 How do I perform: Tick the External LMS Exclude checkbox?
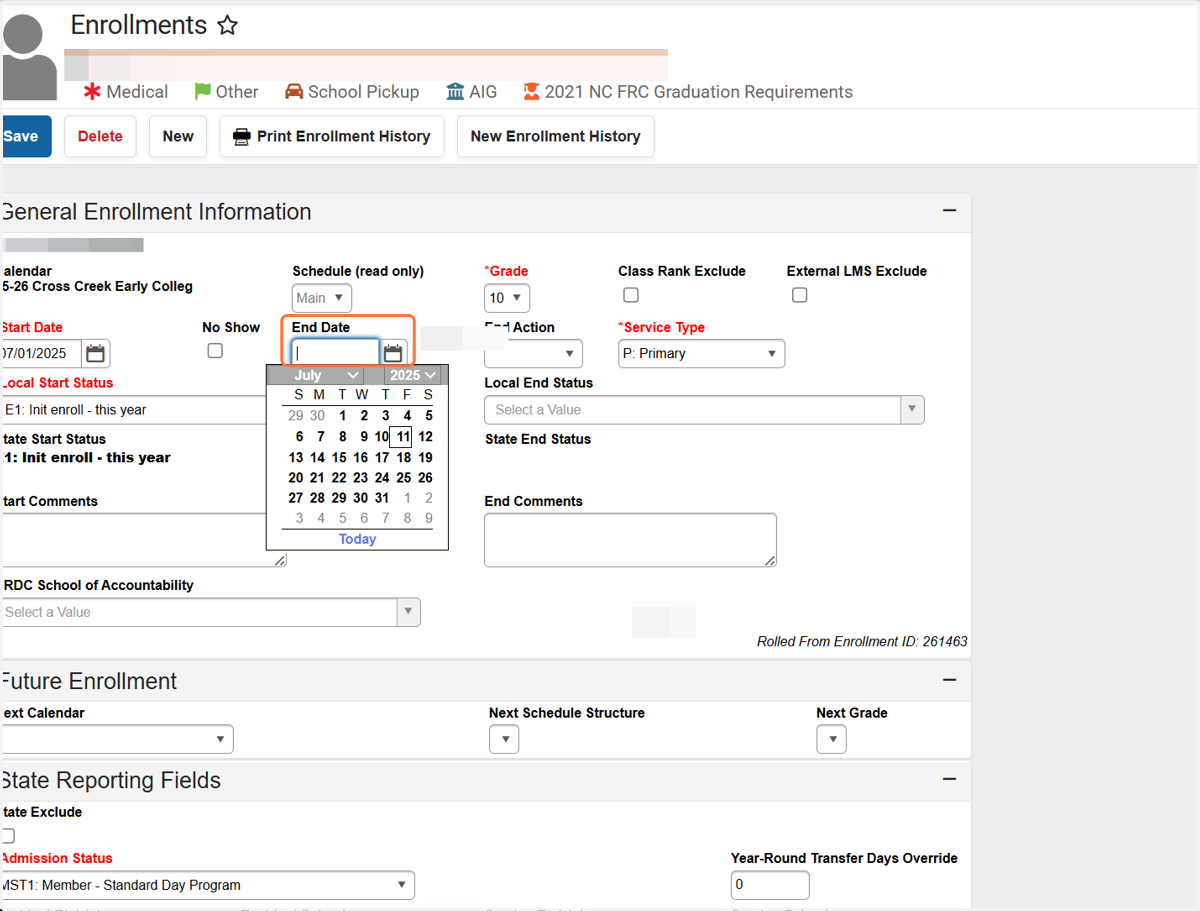799,295
